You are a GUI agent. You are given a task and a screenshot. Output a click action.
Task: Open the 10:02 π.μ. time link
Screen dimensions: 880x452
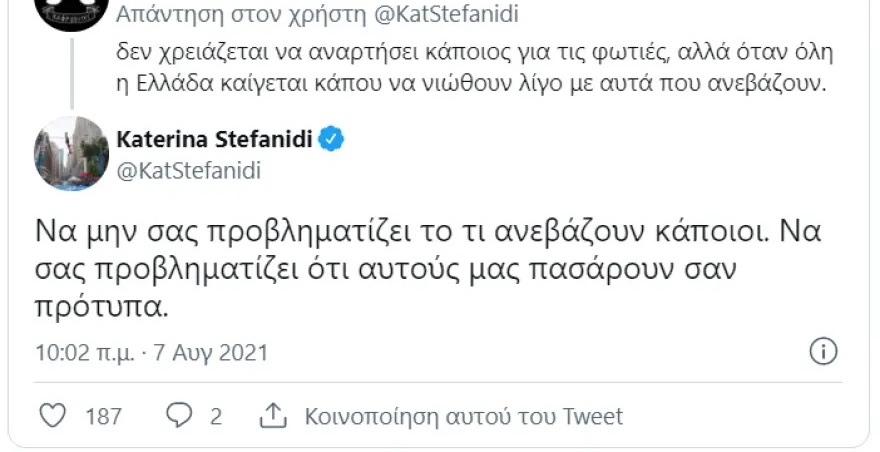[x=83, y=353]
